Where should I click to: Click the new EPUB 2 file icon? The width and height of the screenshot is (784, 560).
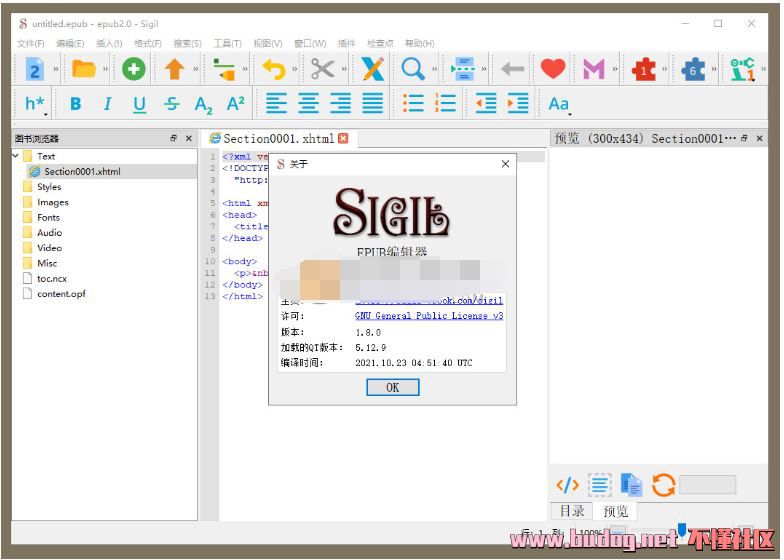[34, 69]
